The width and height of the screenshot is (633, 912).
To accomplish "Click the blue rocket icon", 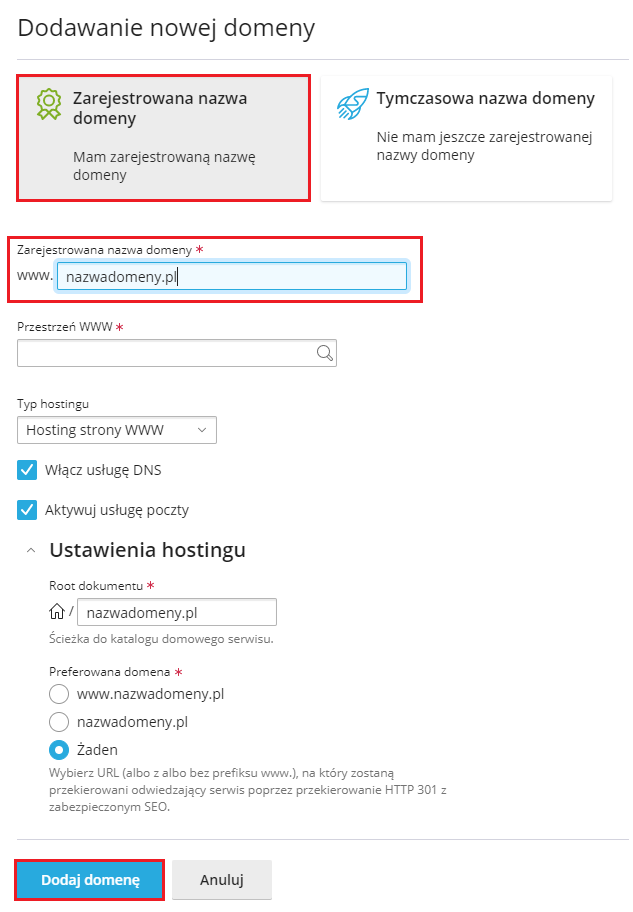I will pyautogui.click(x=353, y=104).
